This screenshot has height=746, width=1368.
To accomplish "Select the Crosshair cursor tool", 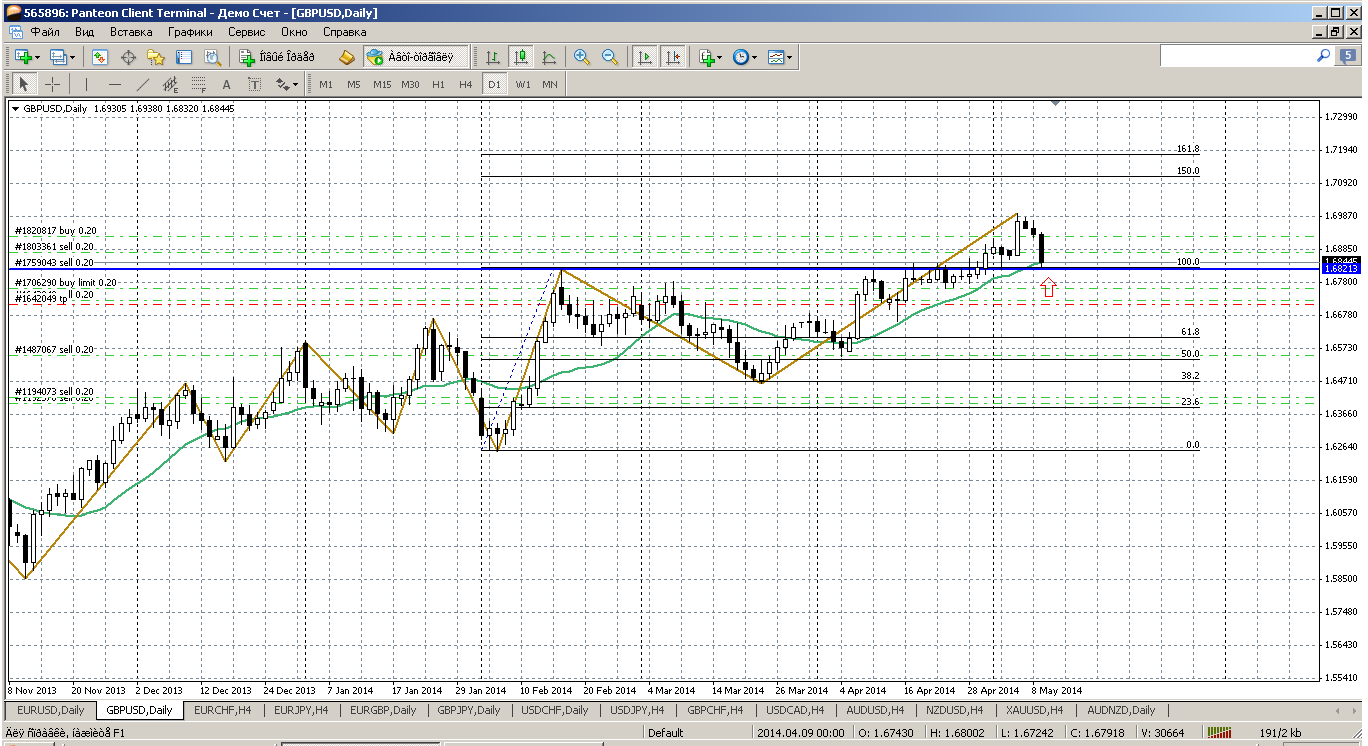I will (52, 85).
